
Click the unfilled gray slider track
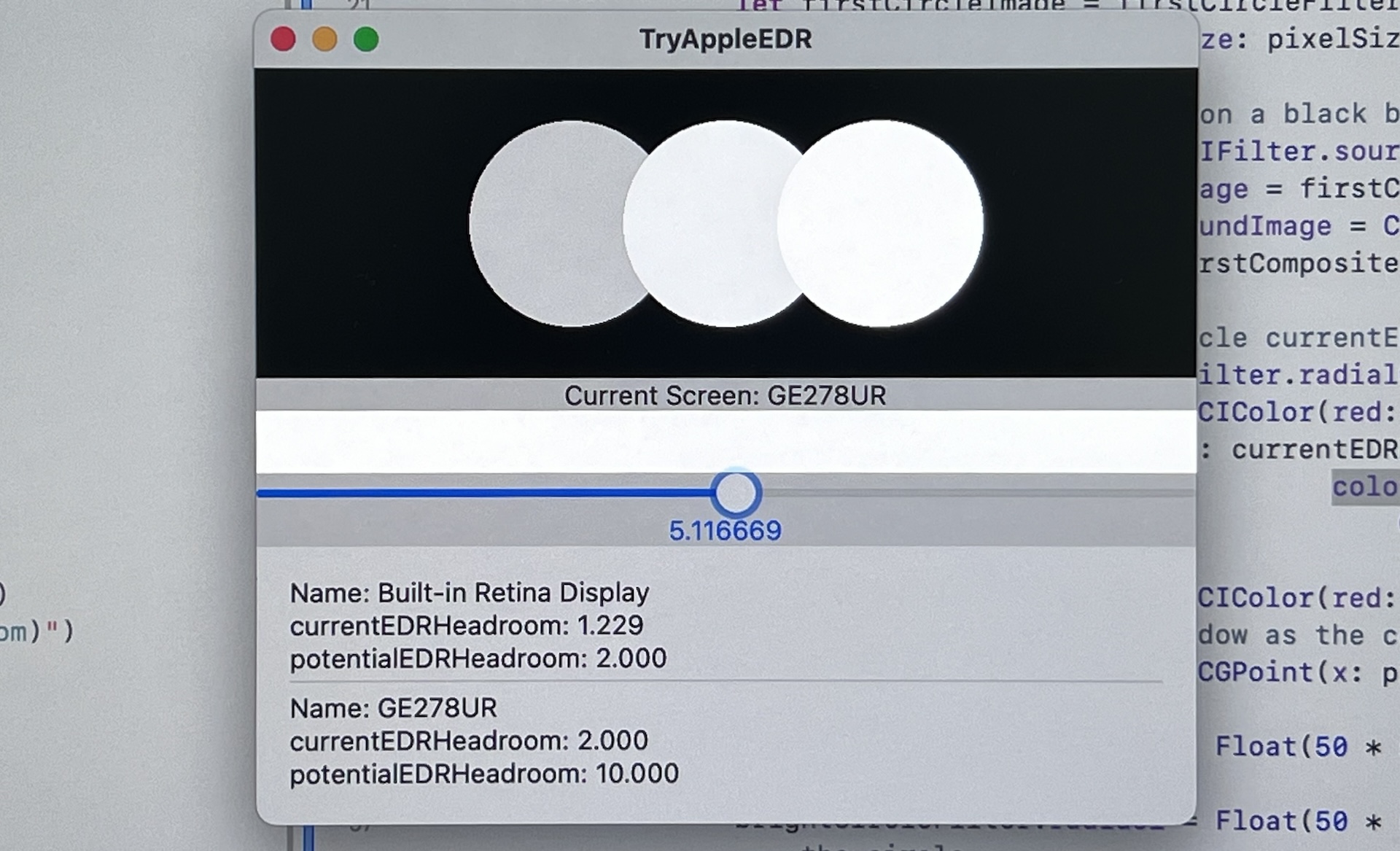(978, 494)
